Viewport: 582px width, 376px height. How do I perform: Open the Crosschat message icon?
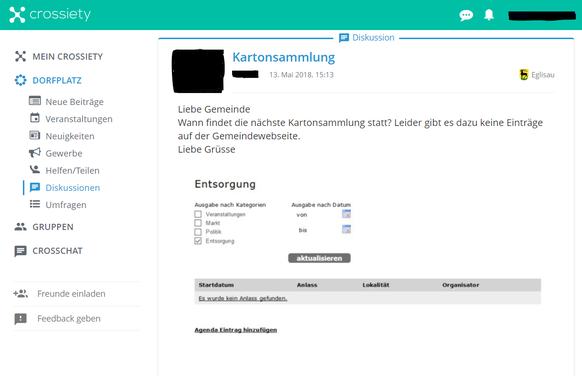point(20,251)
